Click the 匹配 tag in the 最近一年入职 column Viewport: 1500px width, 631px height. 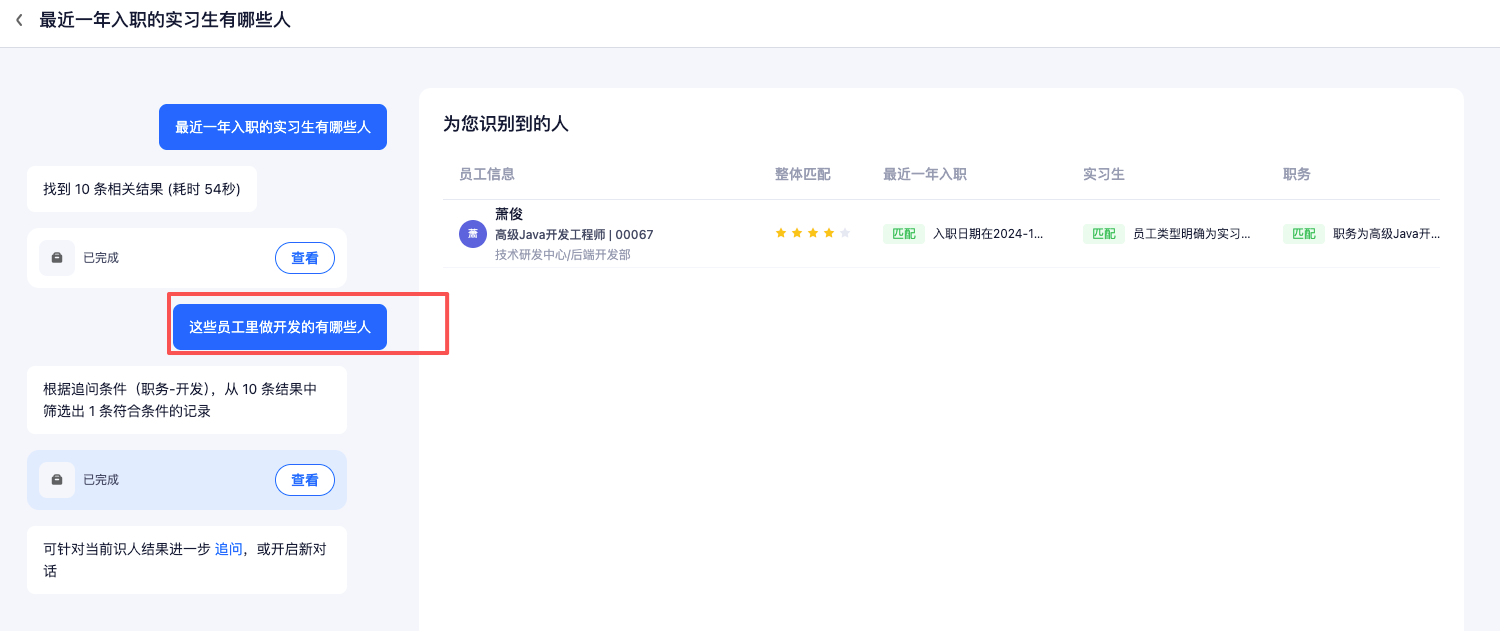coord(903,234)
